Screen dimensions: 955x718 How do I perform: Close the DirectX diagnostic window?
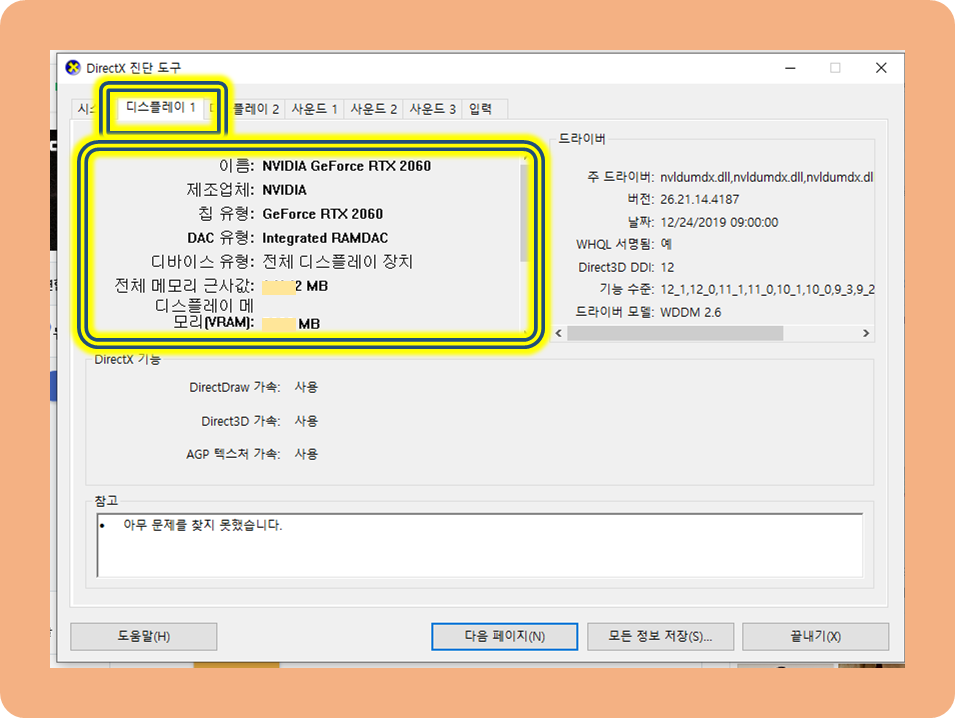pos(881,68)
